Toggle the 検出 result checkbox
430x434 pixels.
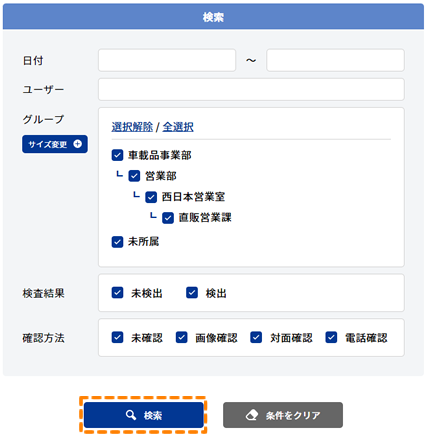click(x=192, y=293)
